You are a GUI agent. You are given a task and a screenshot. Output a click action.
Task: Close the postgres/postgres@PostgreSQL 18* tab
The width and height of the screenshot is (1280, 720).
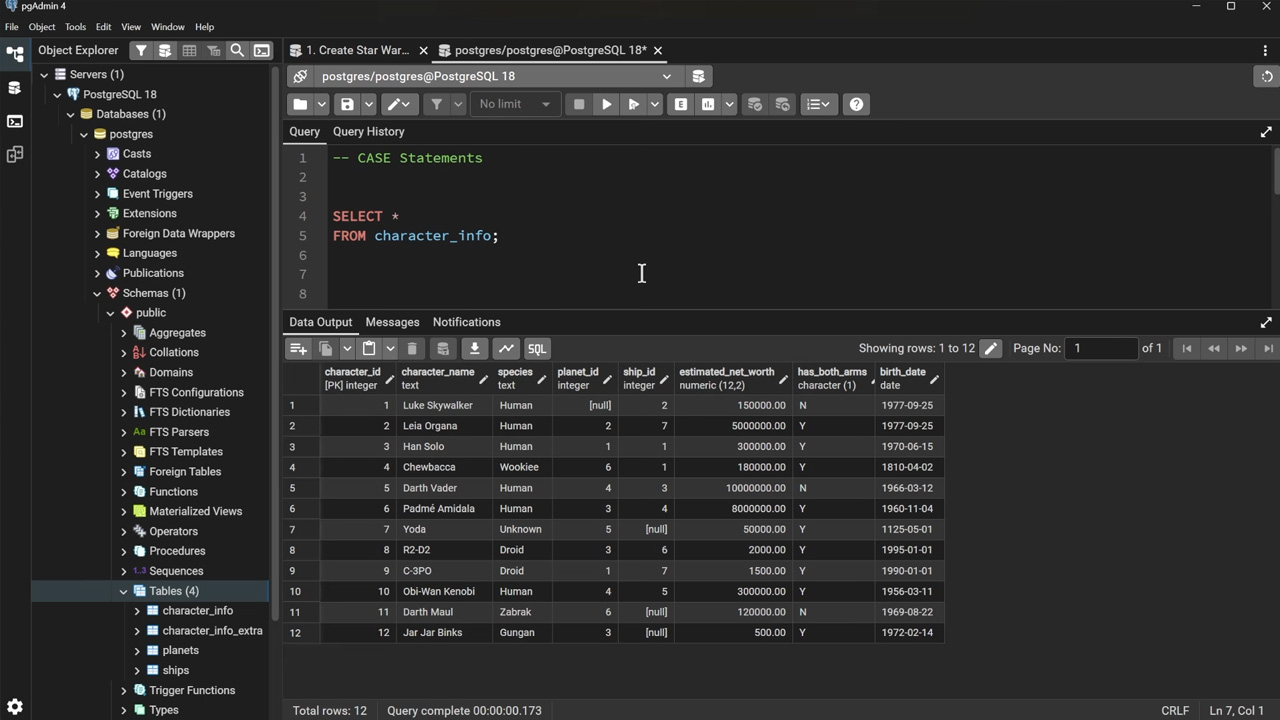[x=657, y=50]
